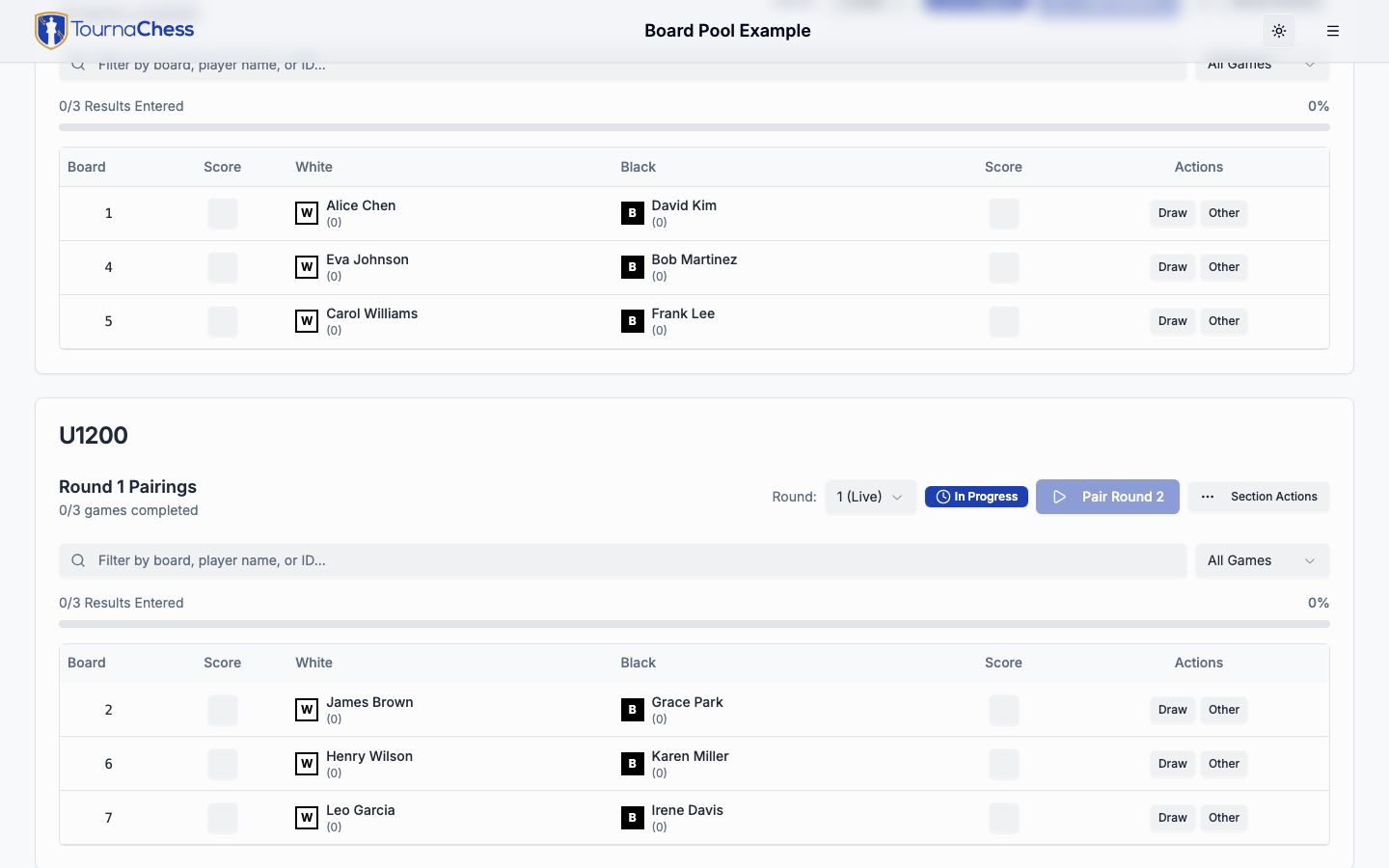Click Eva Johnson's white score box
The width and height of the screenshot is (1389, 868).
click(x=223, y=267)
